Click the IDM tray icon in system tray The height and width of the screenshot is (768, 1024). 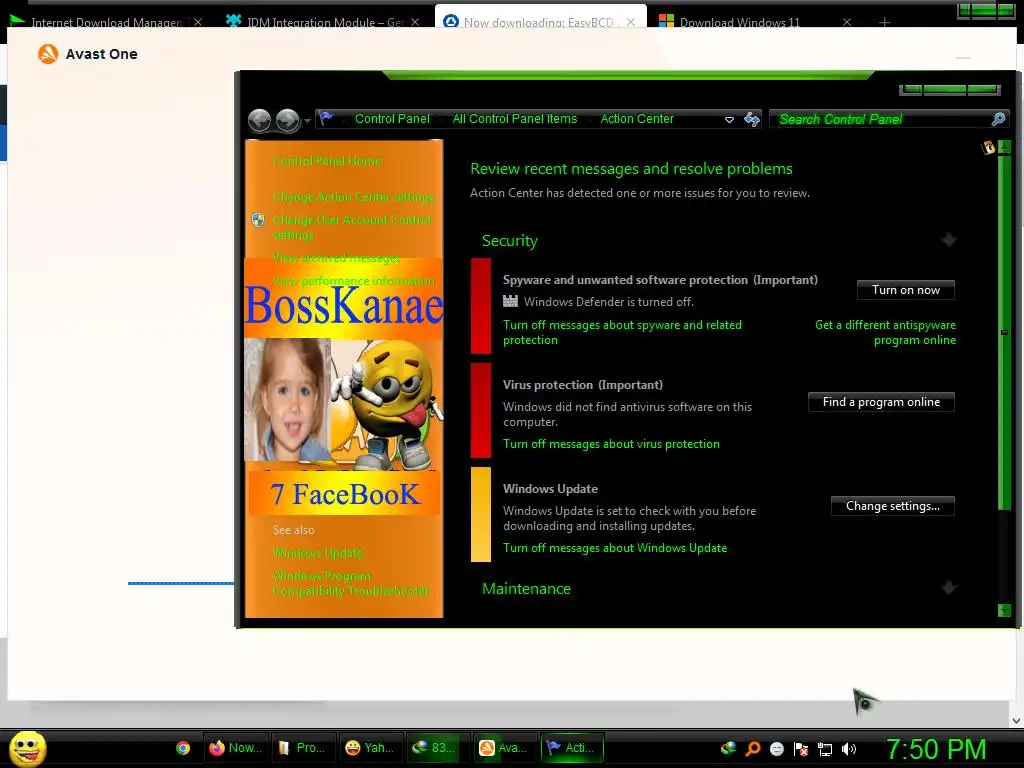728,748
